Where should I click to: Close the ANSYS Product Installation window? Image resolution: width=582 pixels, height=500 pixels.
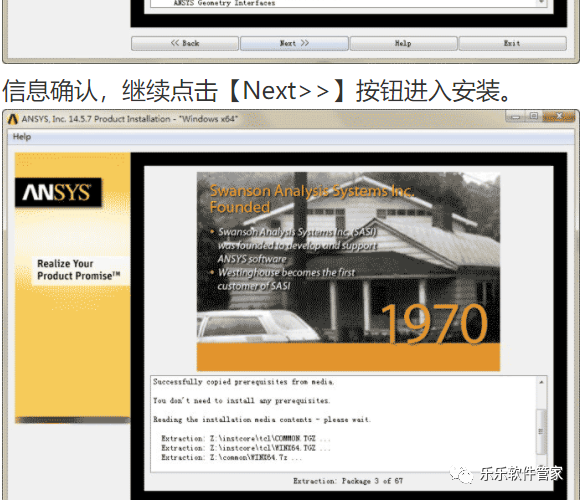tap(559, 117)
